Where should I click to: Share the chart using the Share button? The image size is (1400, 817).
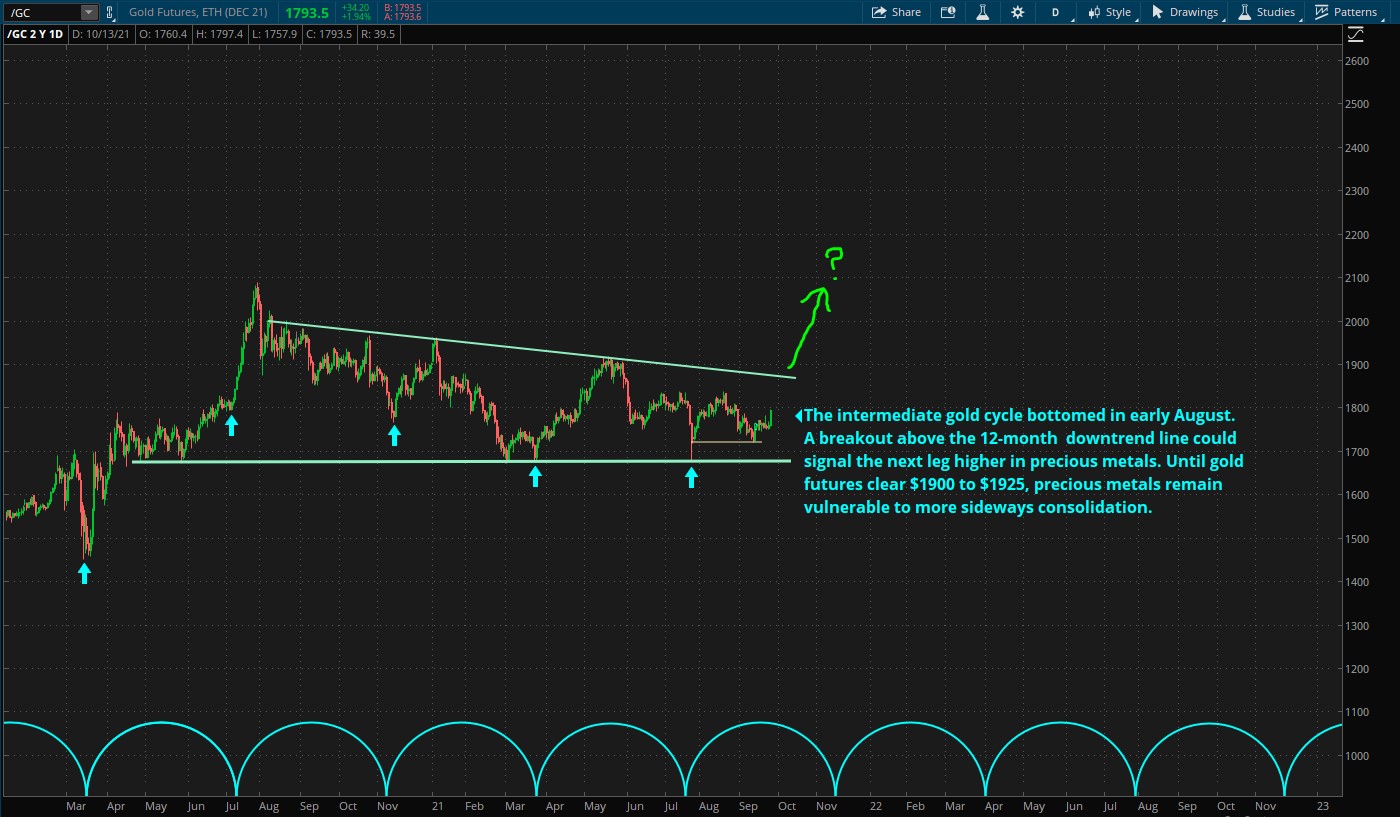pyautogui.click(x=896, y=12)
